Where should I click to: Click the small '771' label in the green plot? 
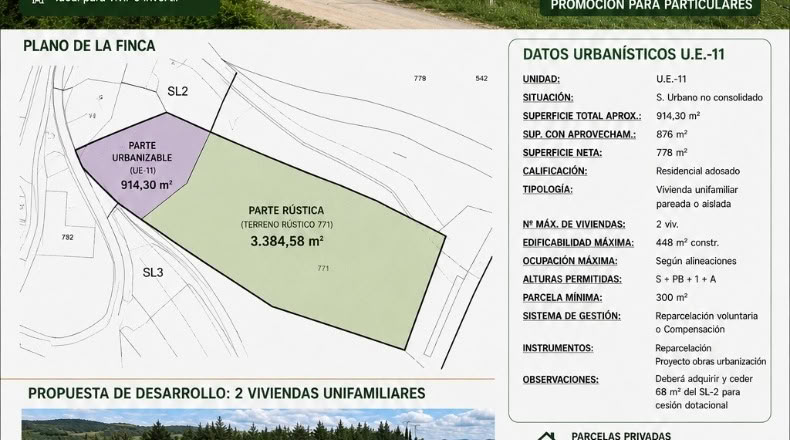[x=323, y=268]
